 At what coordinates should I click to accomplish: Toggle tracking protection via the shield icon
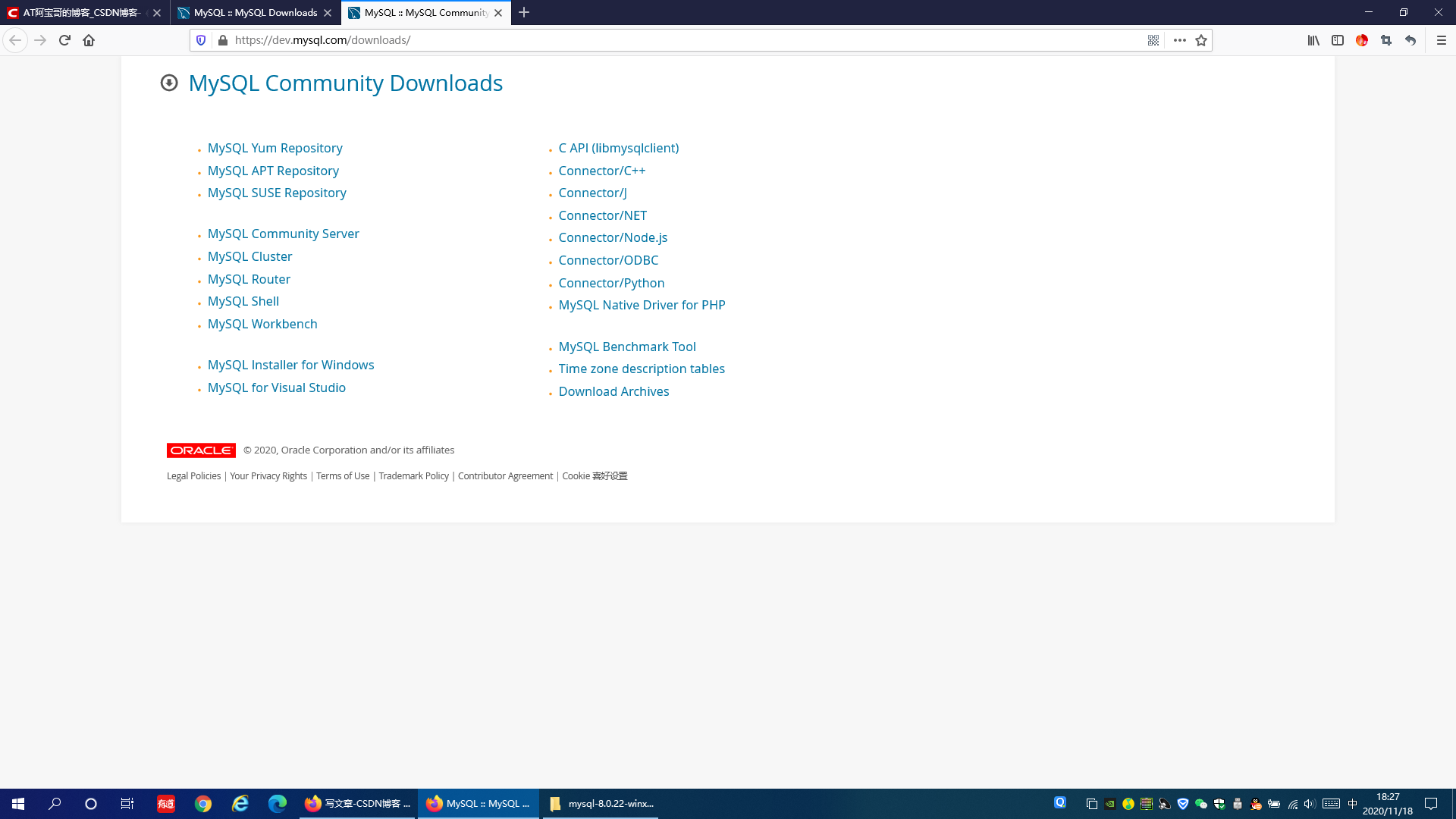[x=200, y=40]
